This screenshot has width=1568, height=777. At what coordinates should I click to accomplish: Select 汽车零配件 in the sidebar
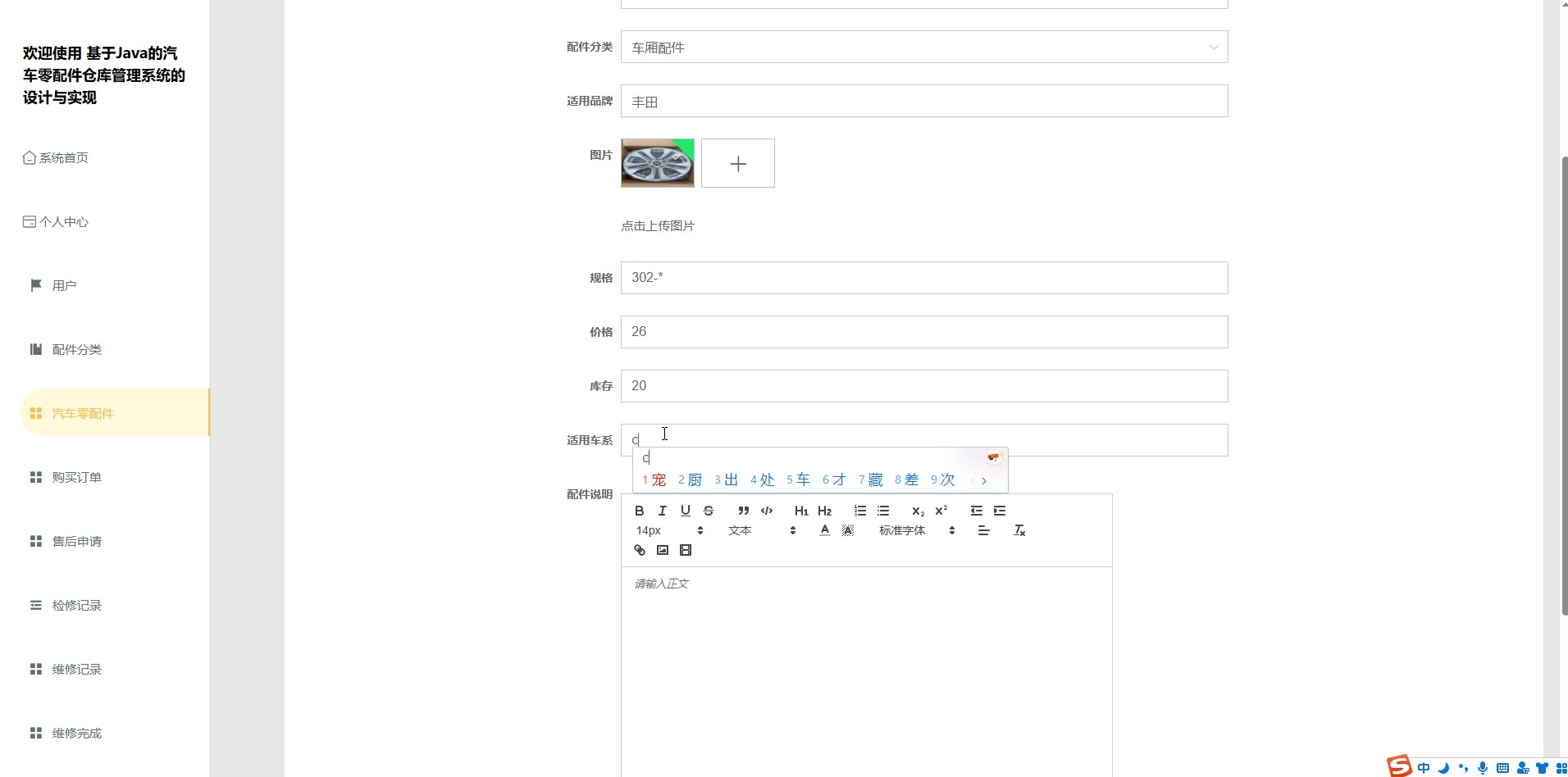(x=115, y=413)
